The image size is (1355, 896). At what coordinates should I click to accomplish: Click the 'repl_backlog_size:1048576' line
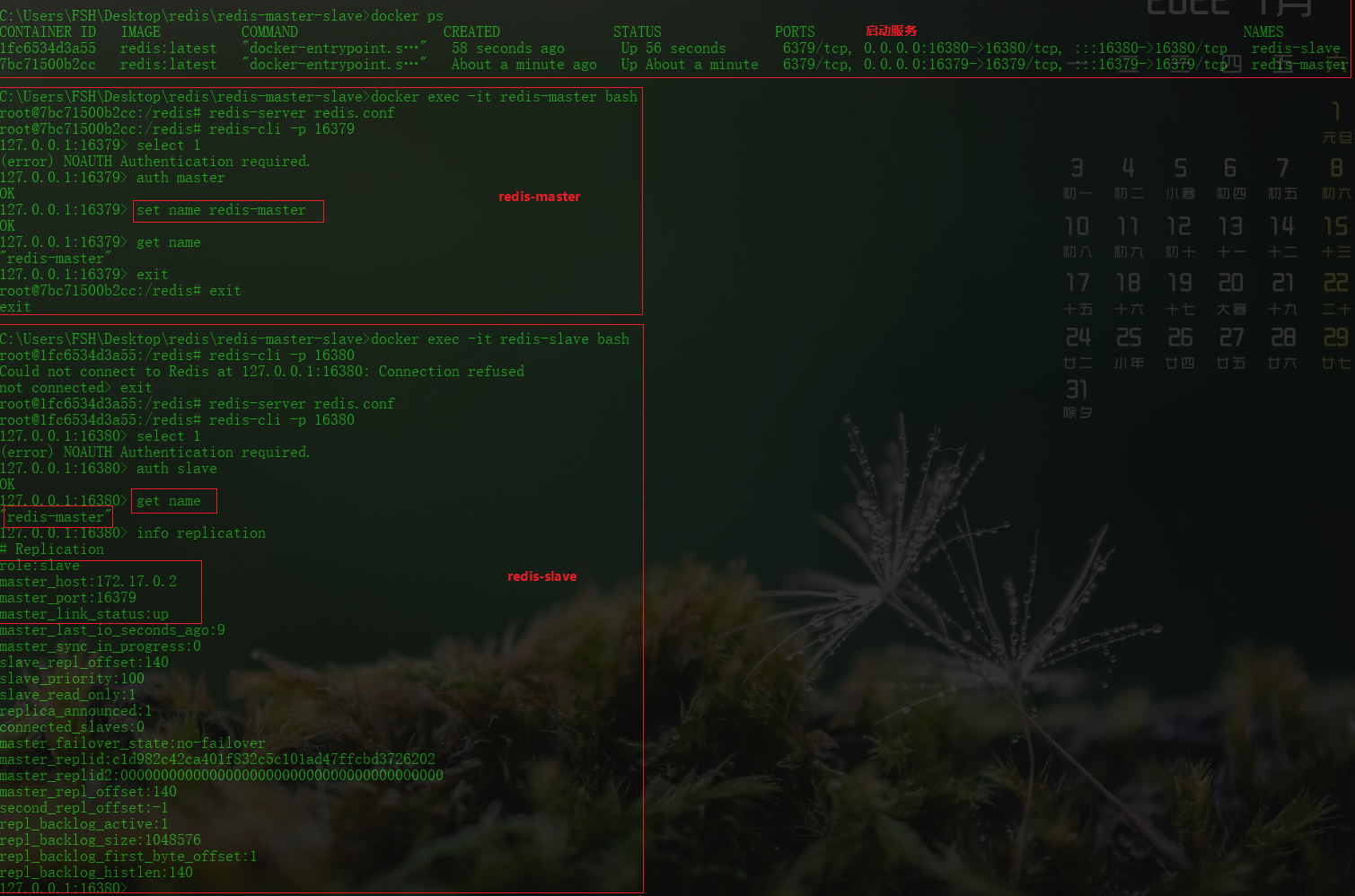click(101, 839)
